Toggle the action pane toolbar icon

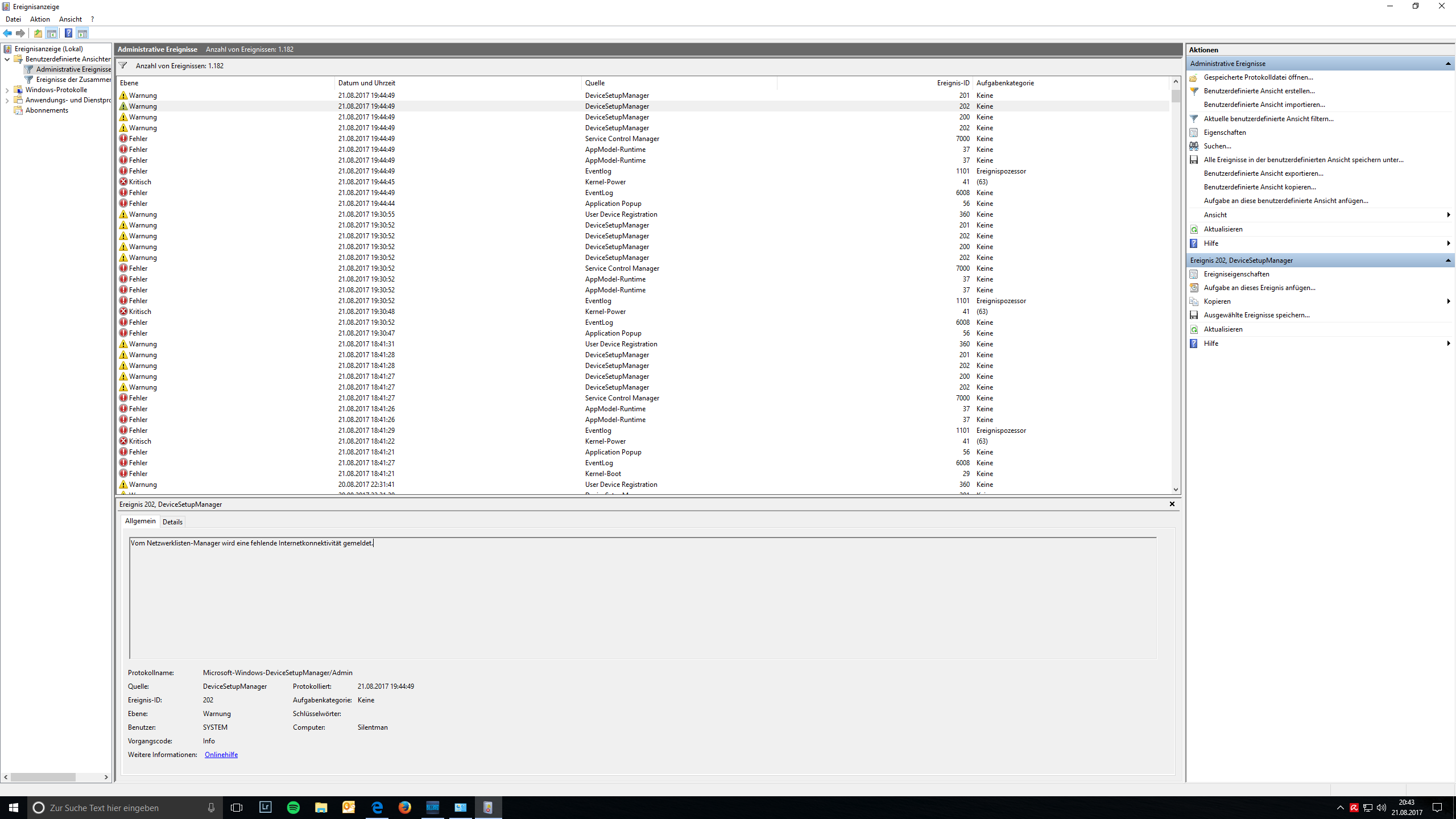(x=82, y=33)
